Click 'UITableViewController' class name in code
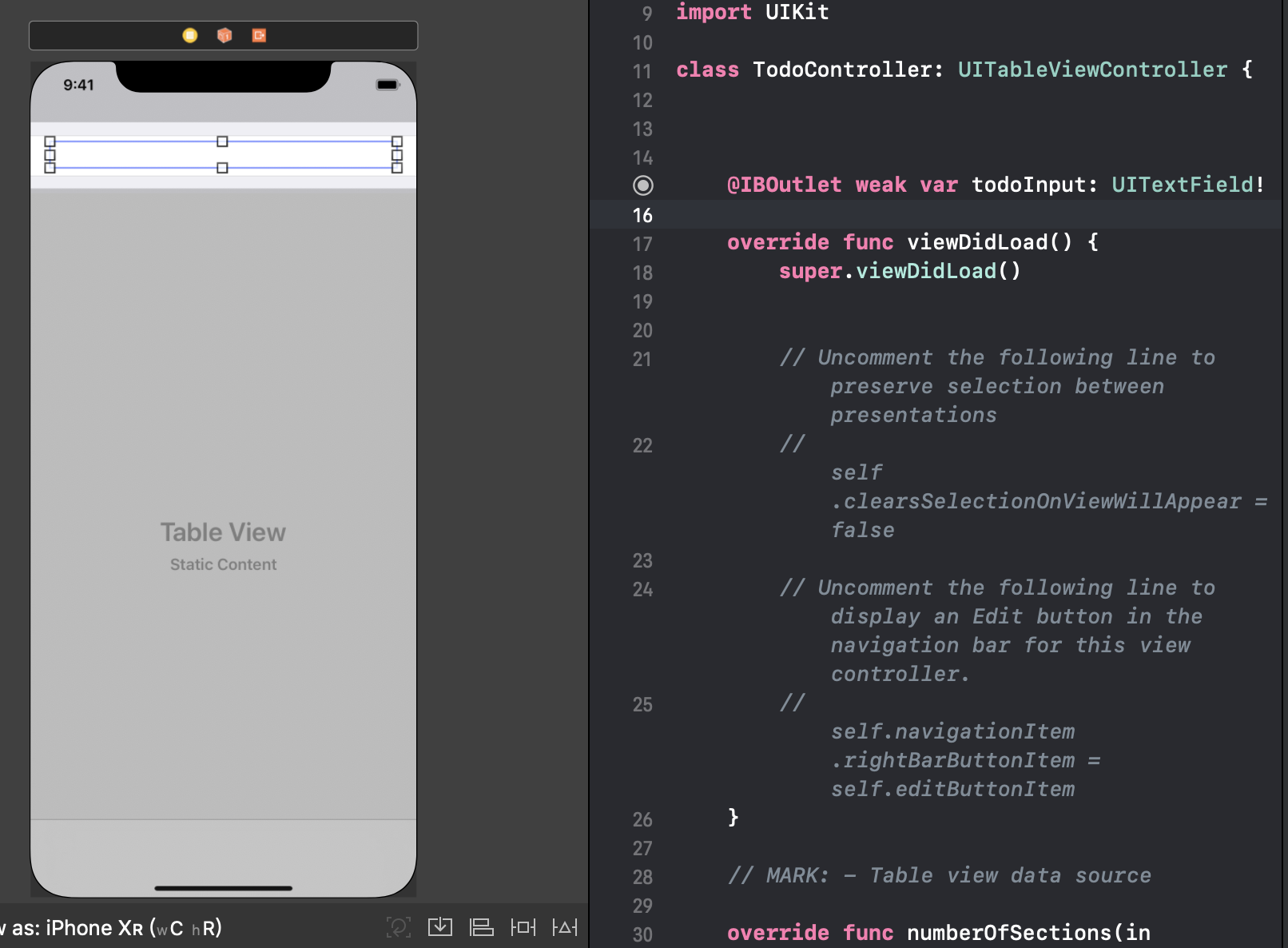 (1092, 70)
